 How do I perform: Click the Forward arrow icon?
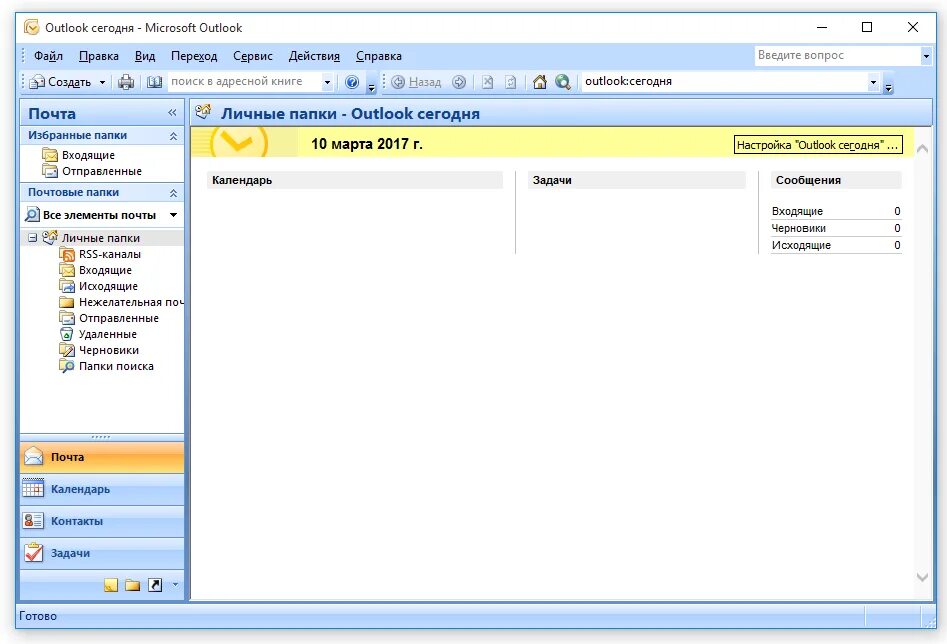(x=459, y=82)
